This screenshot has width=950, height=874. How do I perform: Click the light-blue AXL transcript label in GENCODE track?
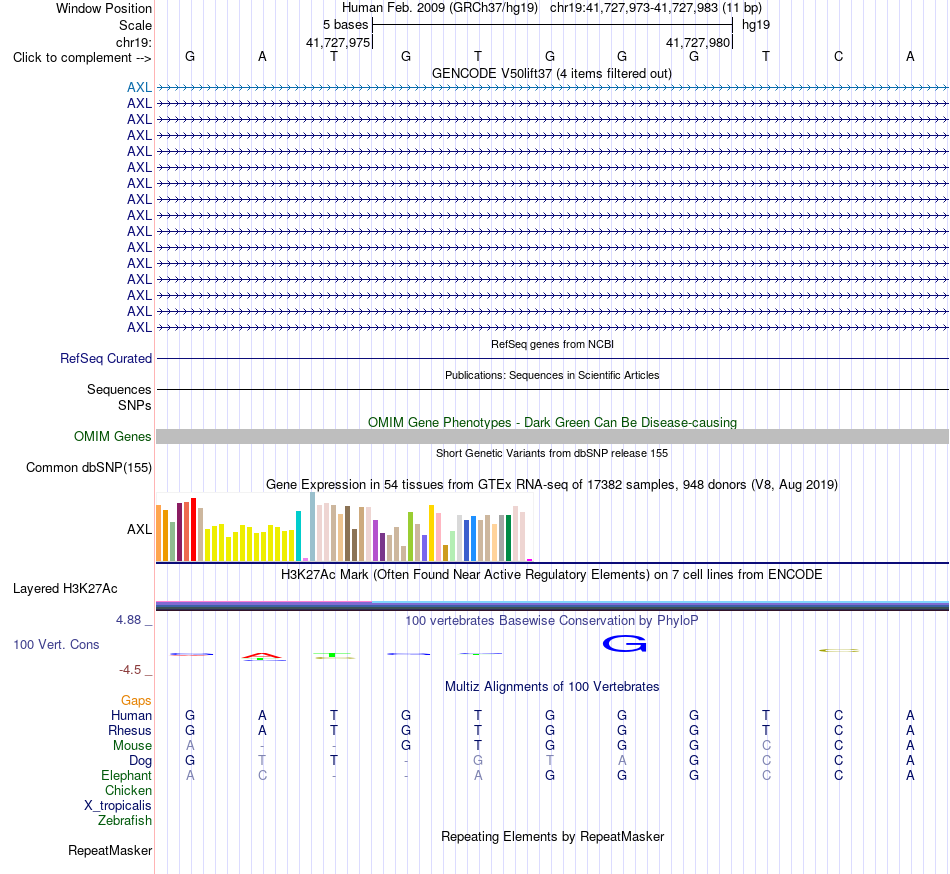click(139, 88)
